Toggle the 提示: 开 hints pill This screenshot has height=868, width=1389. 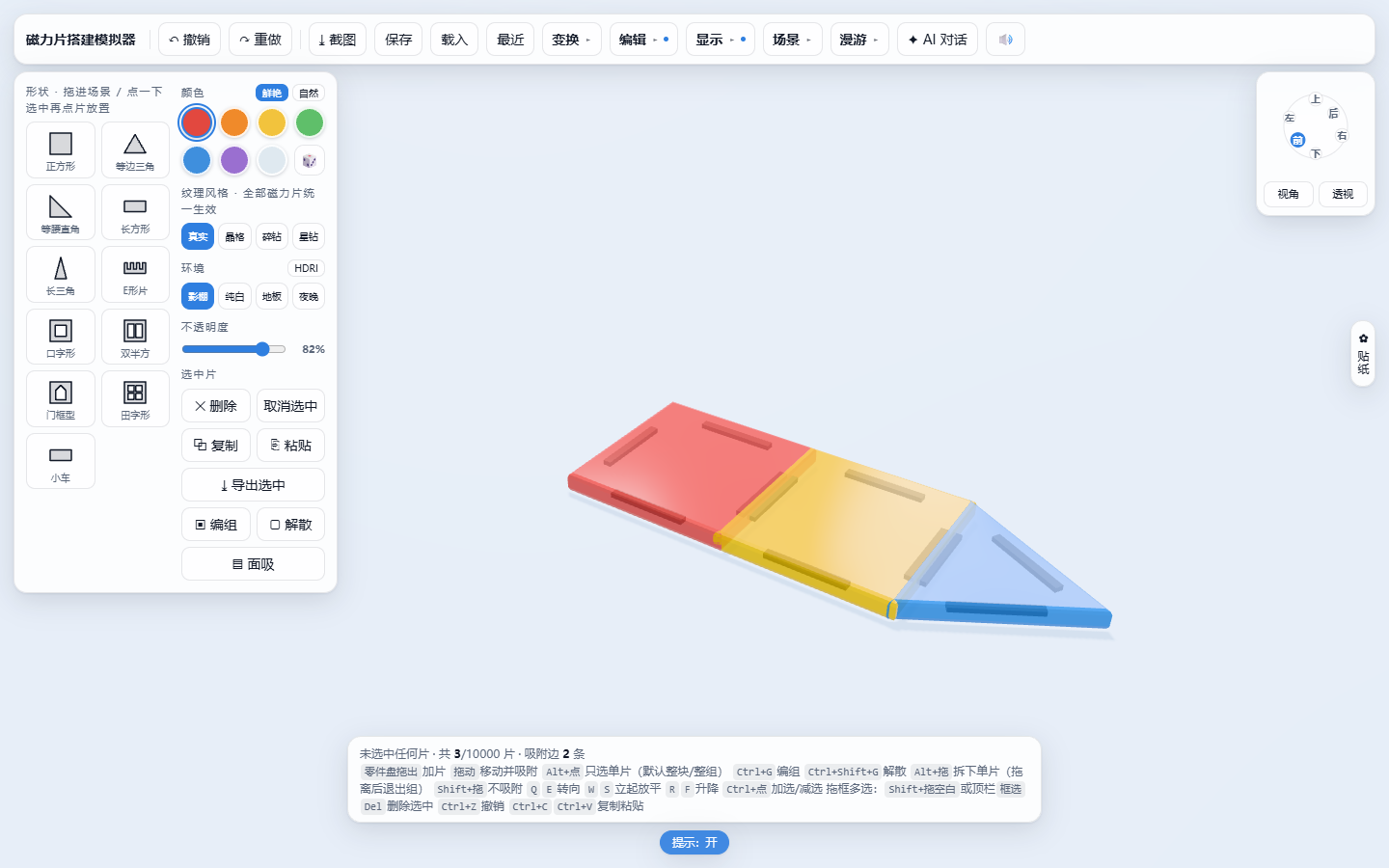(694, 842)
